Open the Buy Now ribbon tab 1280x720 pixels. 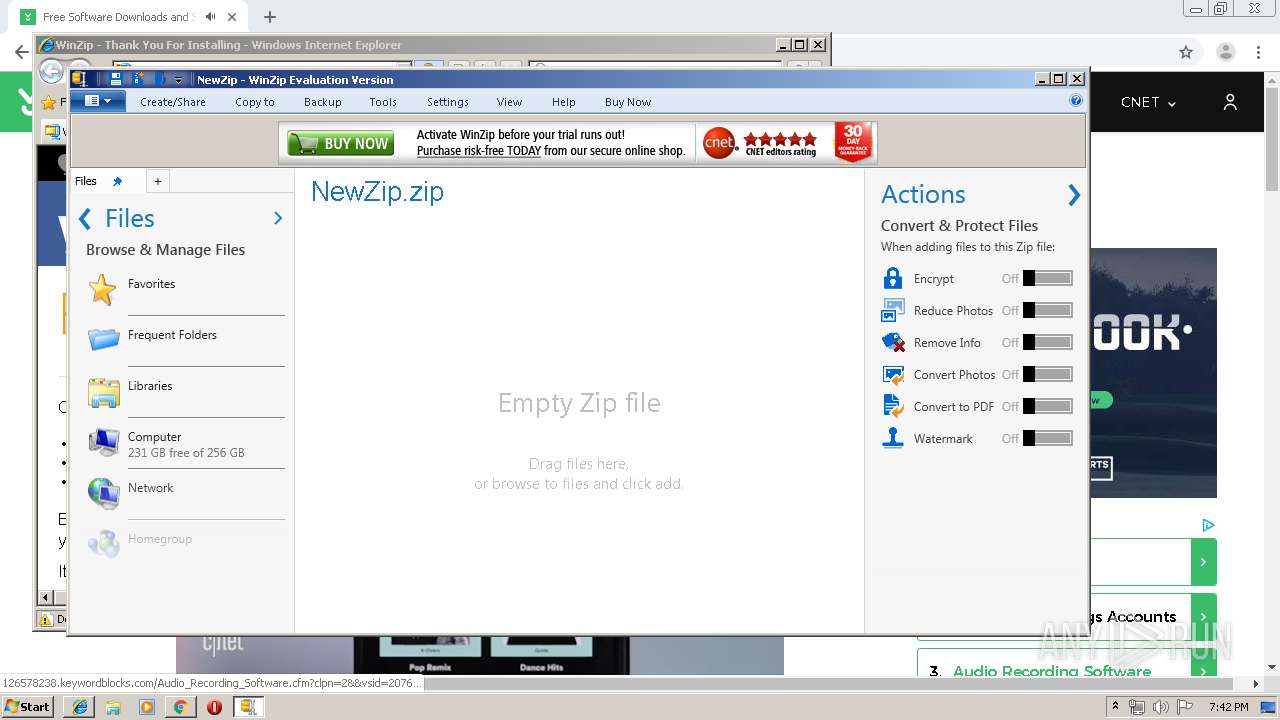coord(628,102)
